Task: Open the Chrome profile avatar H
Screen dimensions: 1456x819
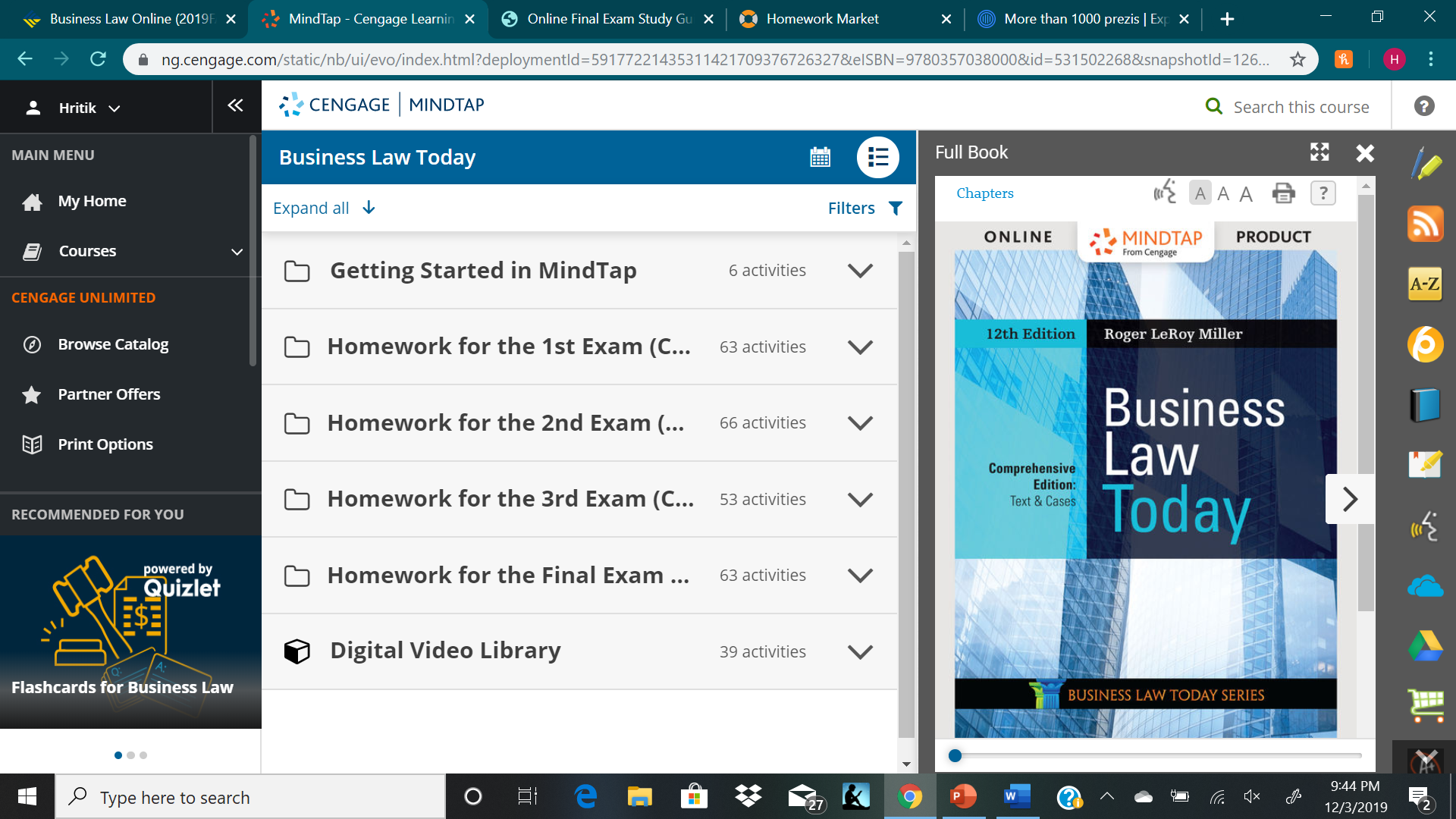Action: (1394, 59)
